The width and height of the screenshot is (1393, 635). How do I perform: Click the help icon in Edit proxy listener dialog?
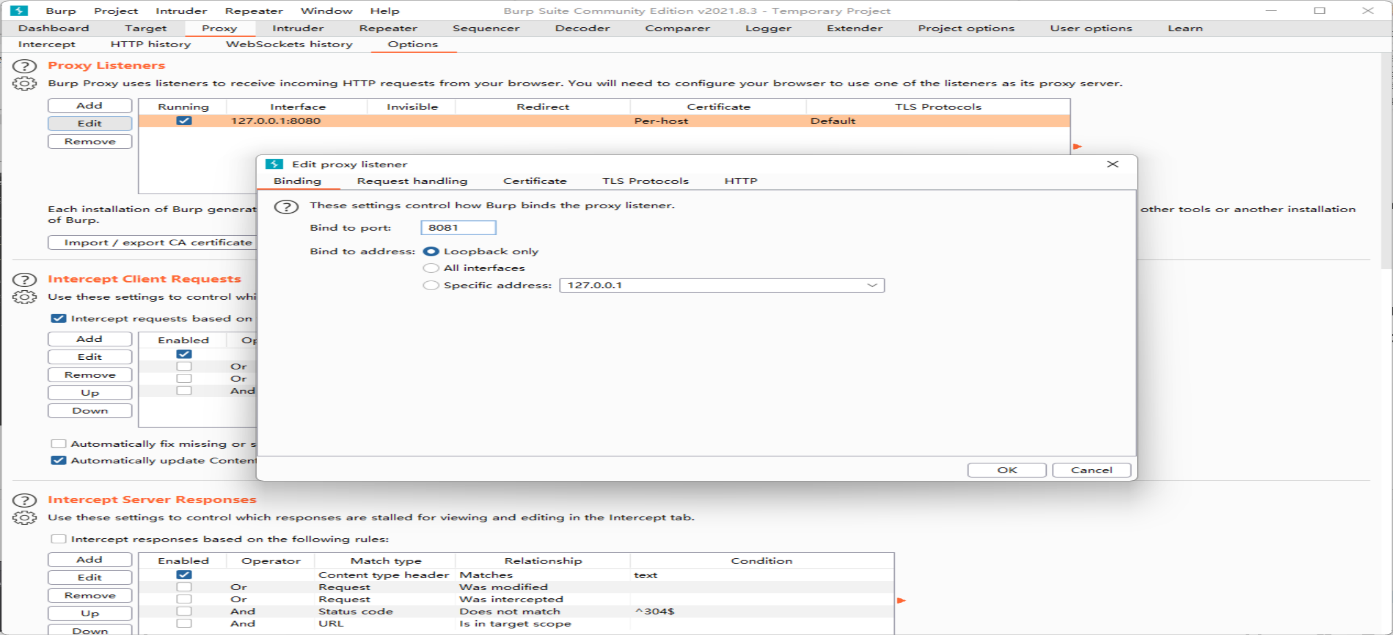[287, 206]
